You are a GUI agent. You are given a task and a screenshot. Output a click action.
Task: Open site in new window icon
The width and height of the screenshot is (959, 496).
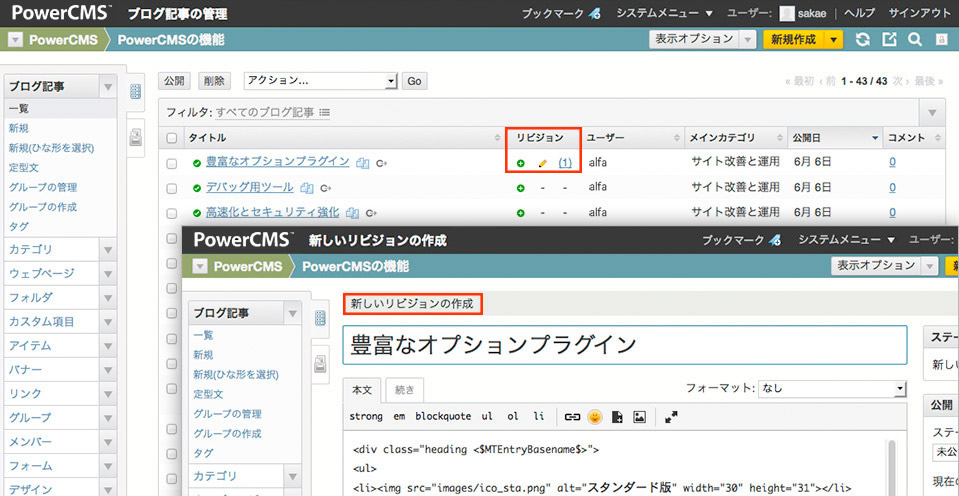889,40
